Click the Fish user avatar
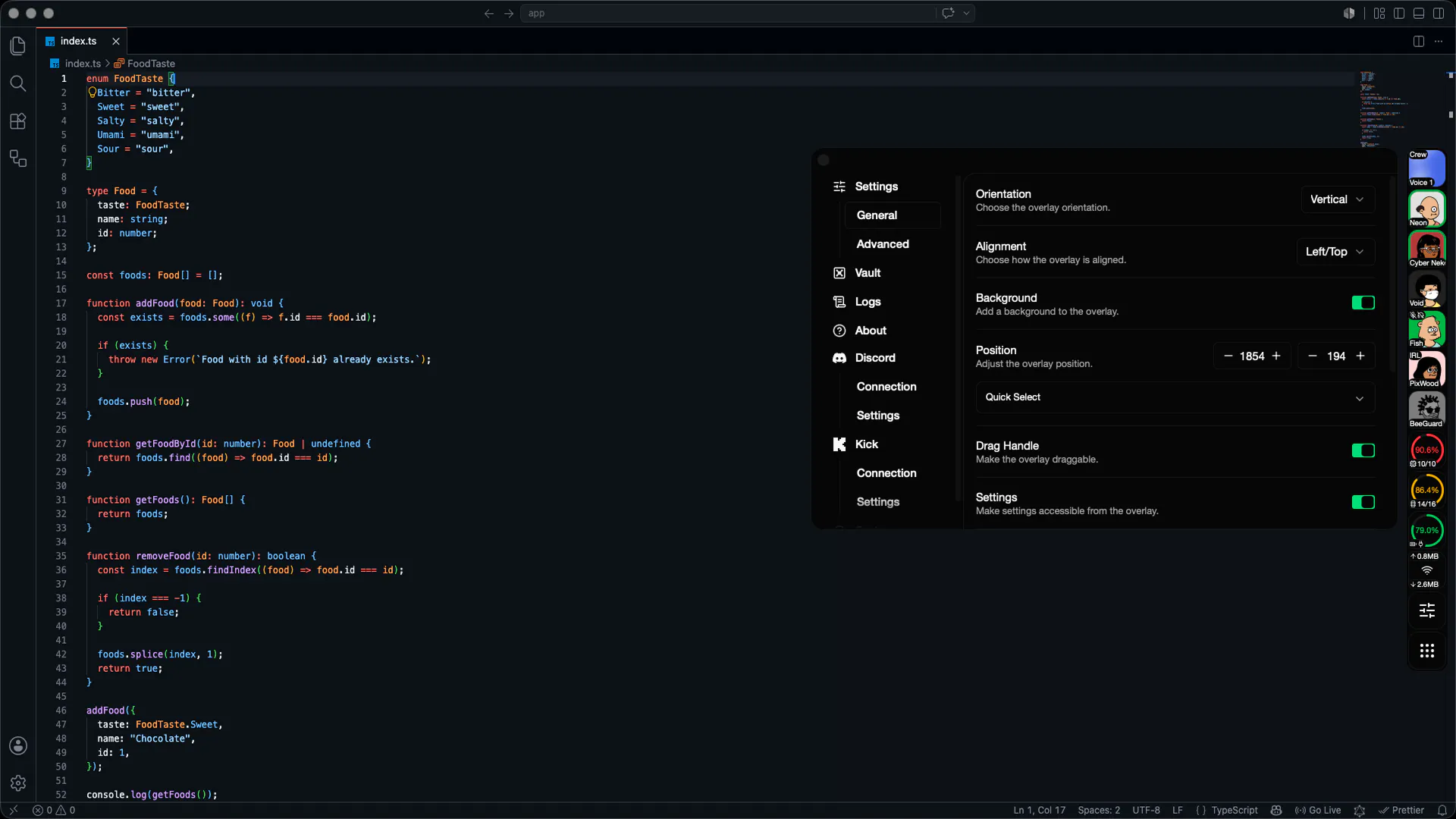Screen dimensions: 1456x819 1427,329
